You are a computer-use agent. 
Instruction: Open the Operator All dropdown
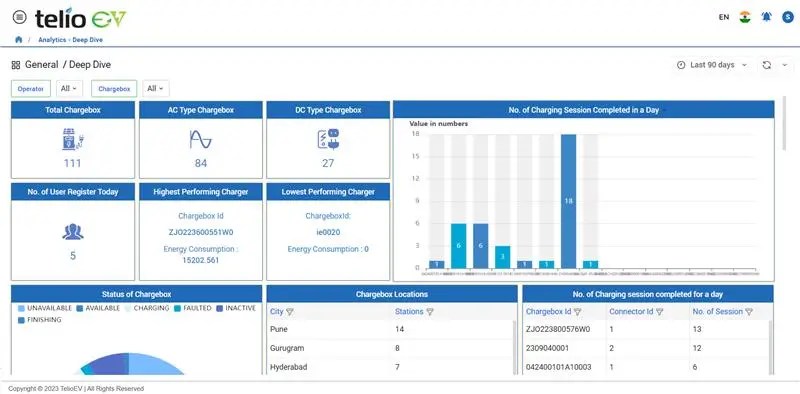[x=68, y=89]
